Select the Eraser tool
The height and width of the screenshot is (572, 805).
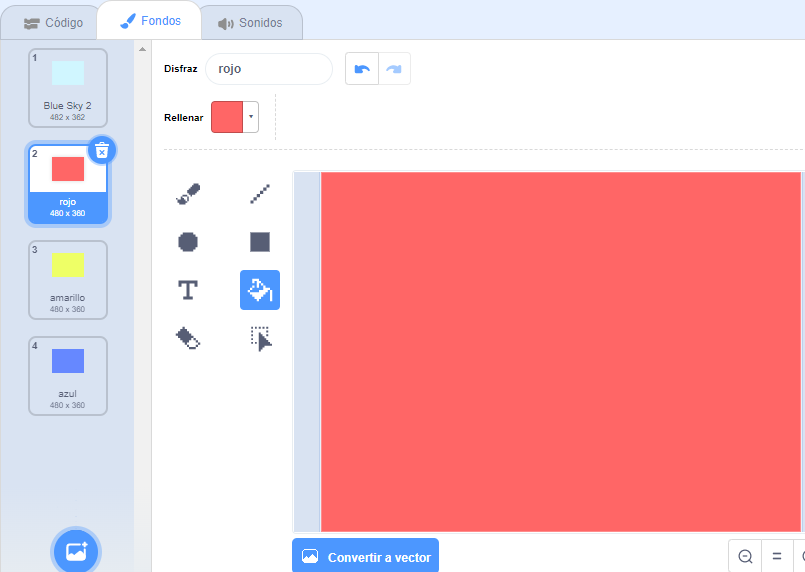[x=188, y=339]
